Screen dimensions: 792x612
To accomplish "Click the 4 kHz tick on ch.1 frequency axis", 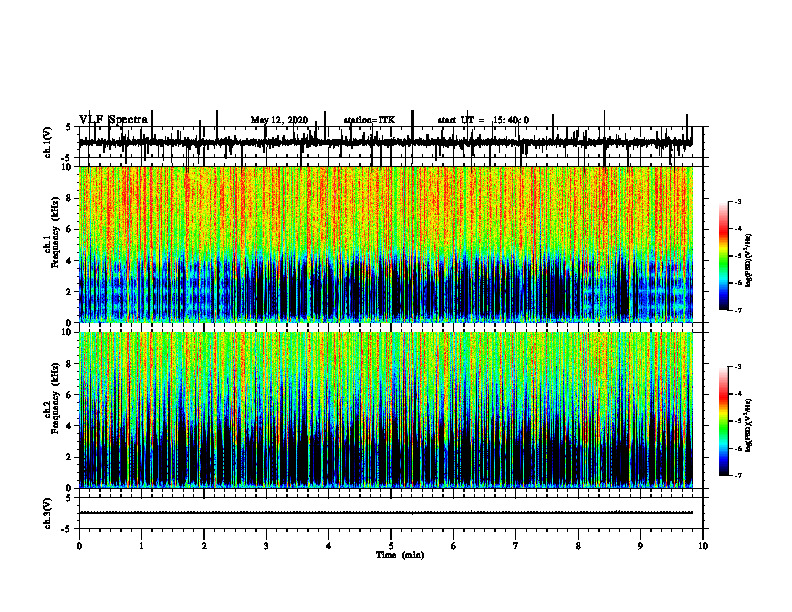I will [70, 261].
